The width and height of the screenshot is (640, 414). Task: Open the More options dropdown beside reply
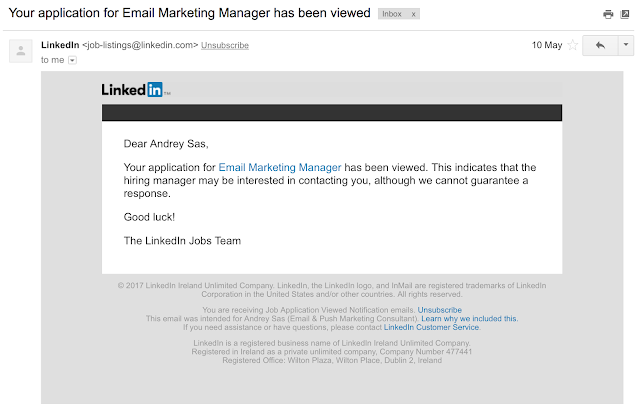(x=626, y=45)
